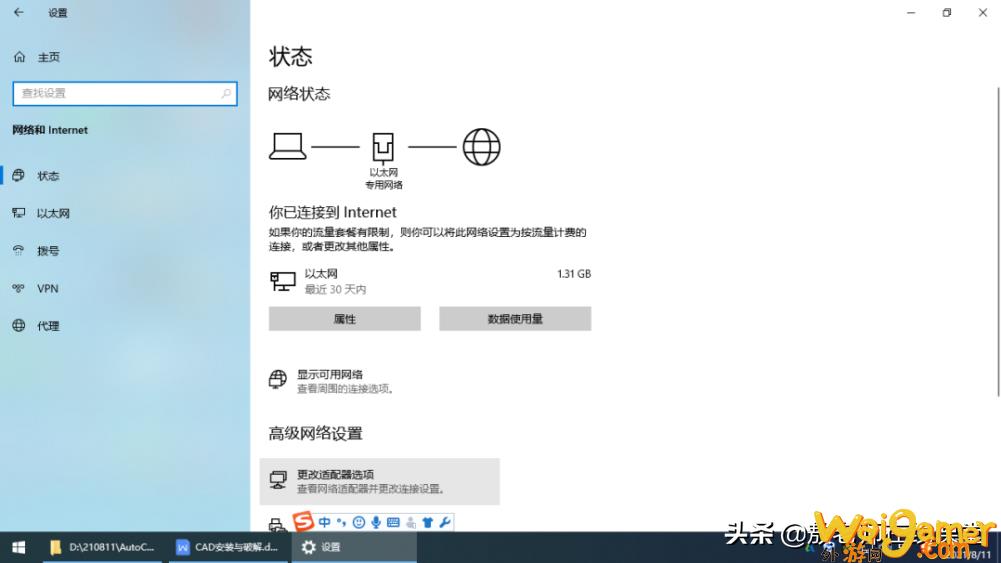Click the 网络和 Internet sidebar heading
The width and height of the screenshot is (1001, 563).
pos(50,130)
